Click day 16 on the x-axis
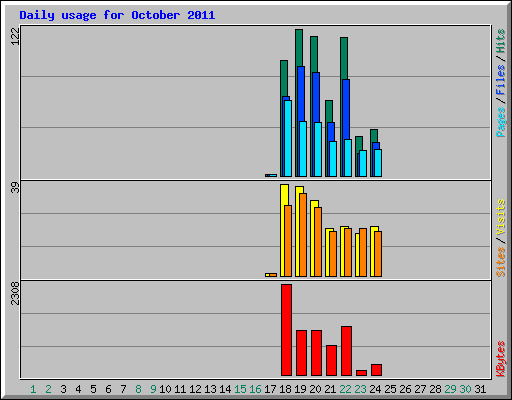 click(255, 389)
